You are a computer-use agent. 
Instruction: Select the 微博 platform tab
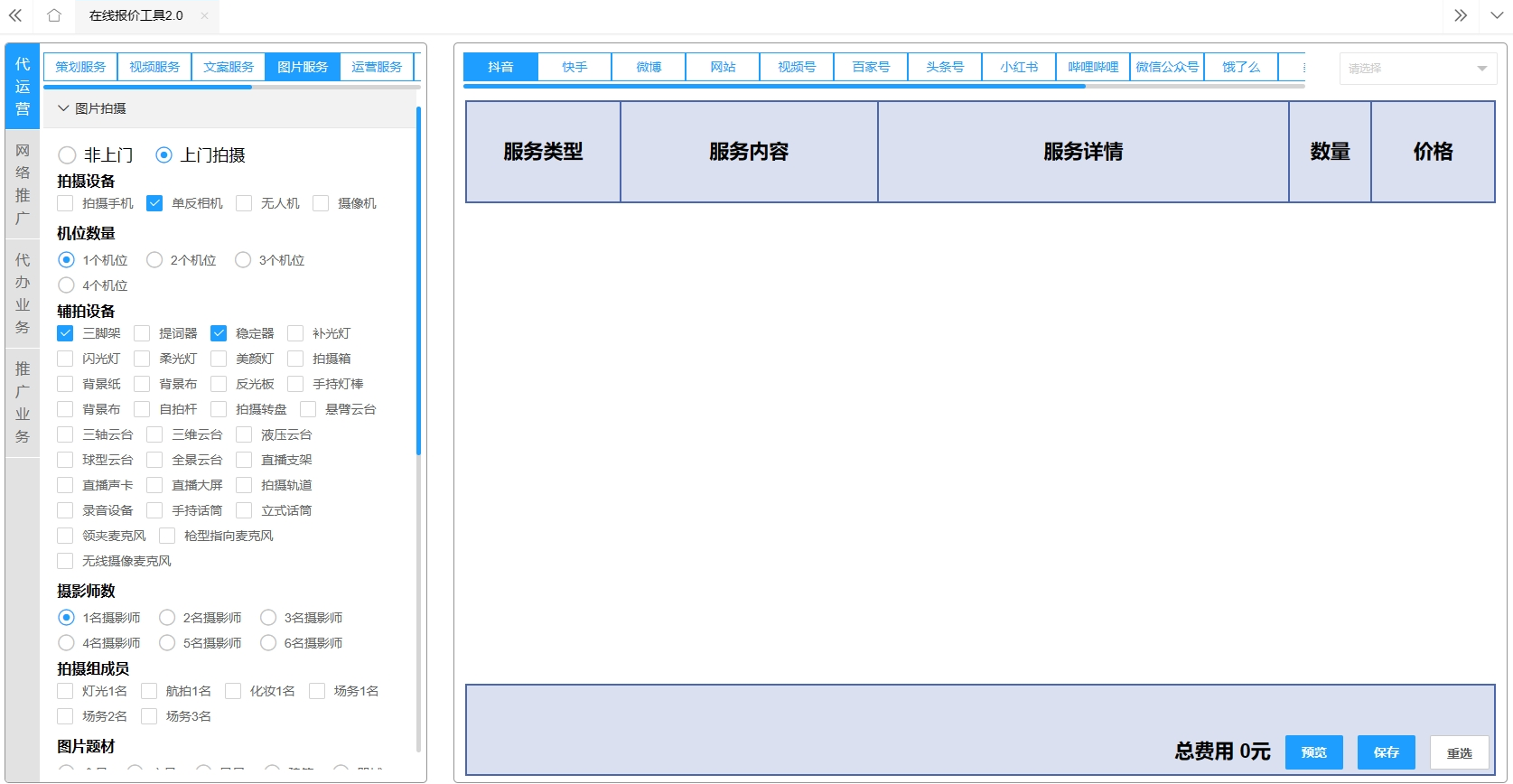(649, 67)
